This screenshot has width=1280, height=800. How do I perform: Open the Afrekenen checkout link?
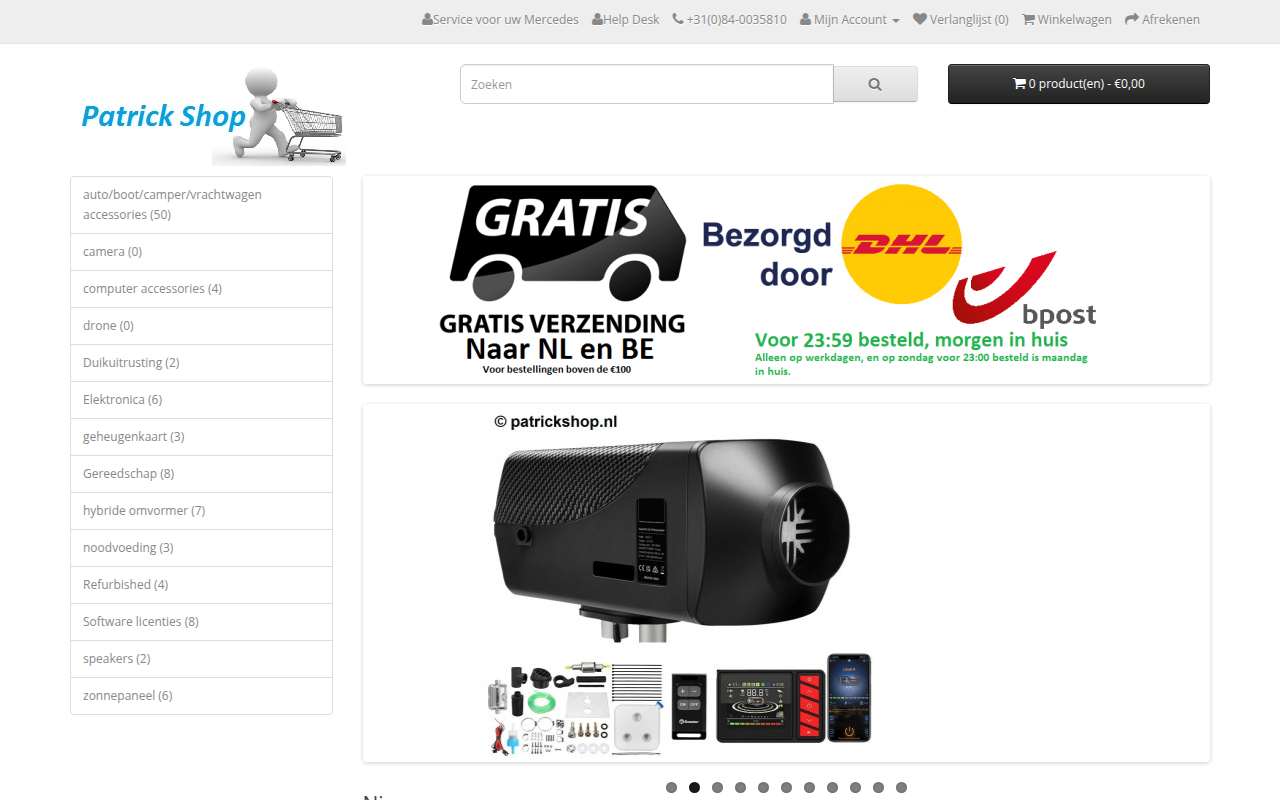[1162, 19]
